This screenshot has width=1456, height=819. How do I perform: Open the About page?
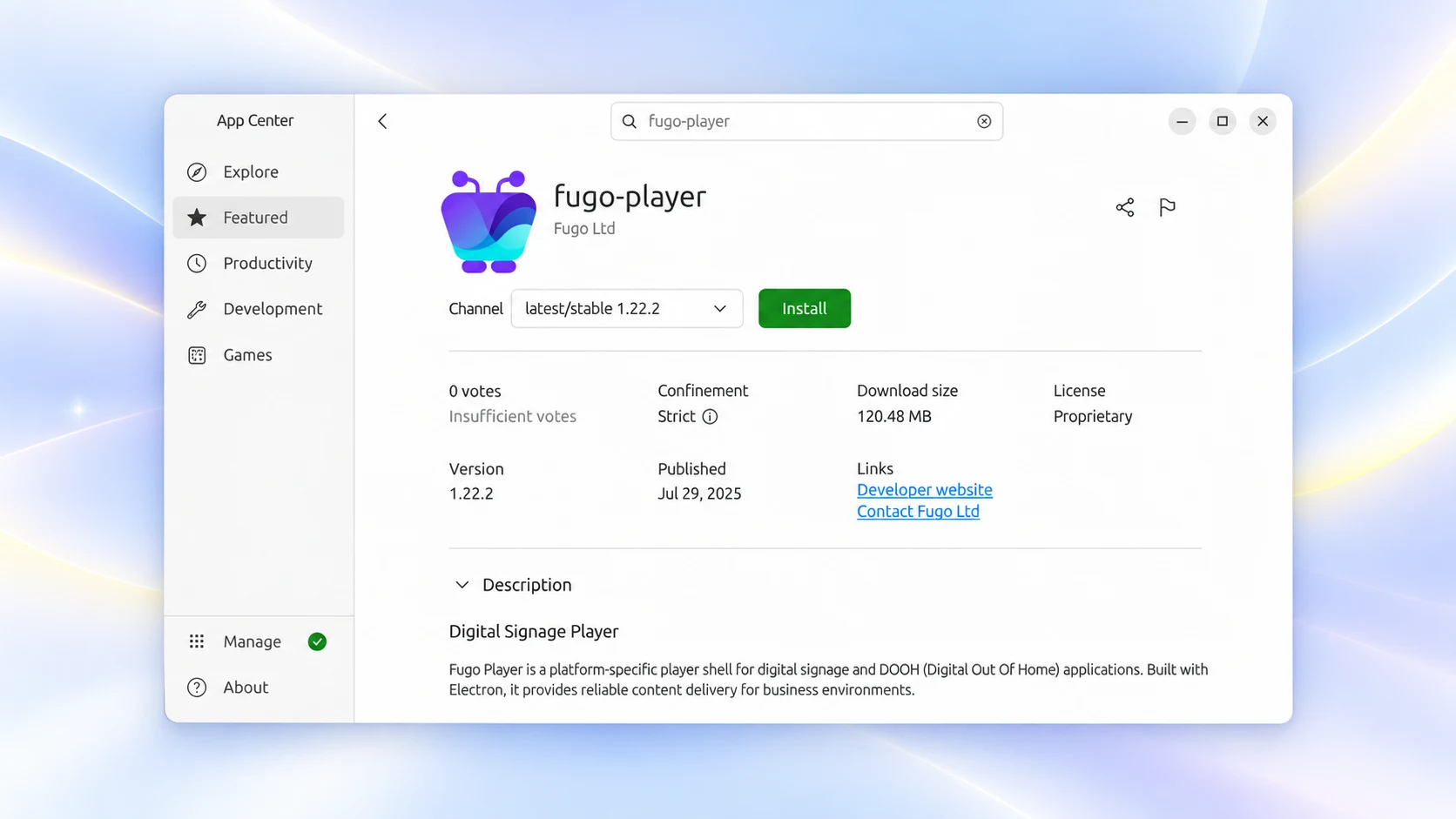point(259,688)
